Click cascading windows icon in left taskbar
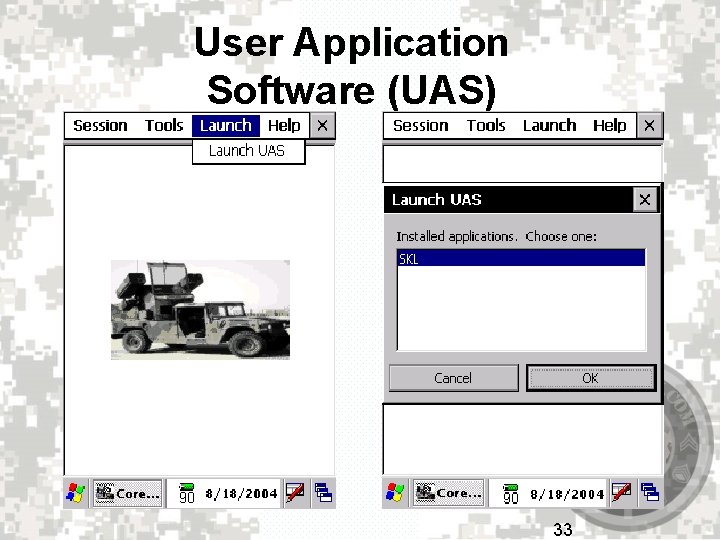The height and width of the screenshot is (540, 720). click(x=323, y=493)
